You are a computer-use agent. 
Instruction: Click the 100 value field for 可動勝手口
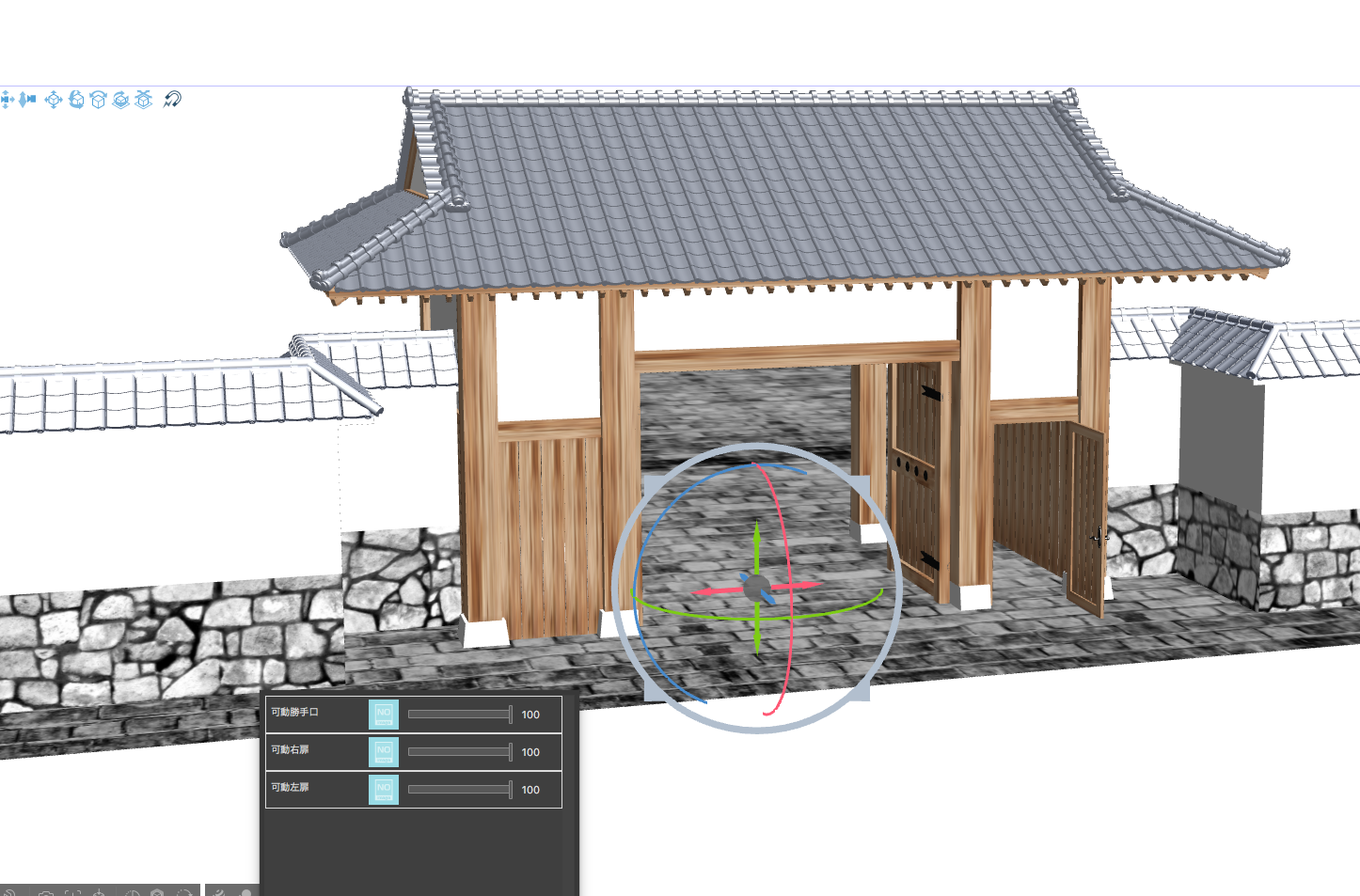tap(530, 715)
